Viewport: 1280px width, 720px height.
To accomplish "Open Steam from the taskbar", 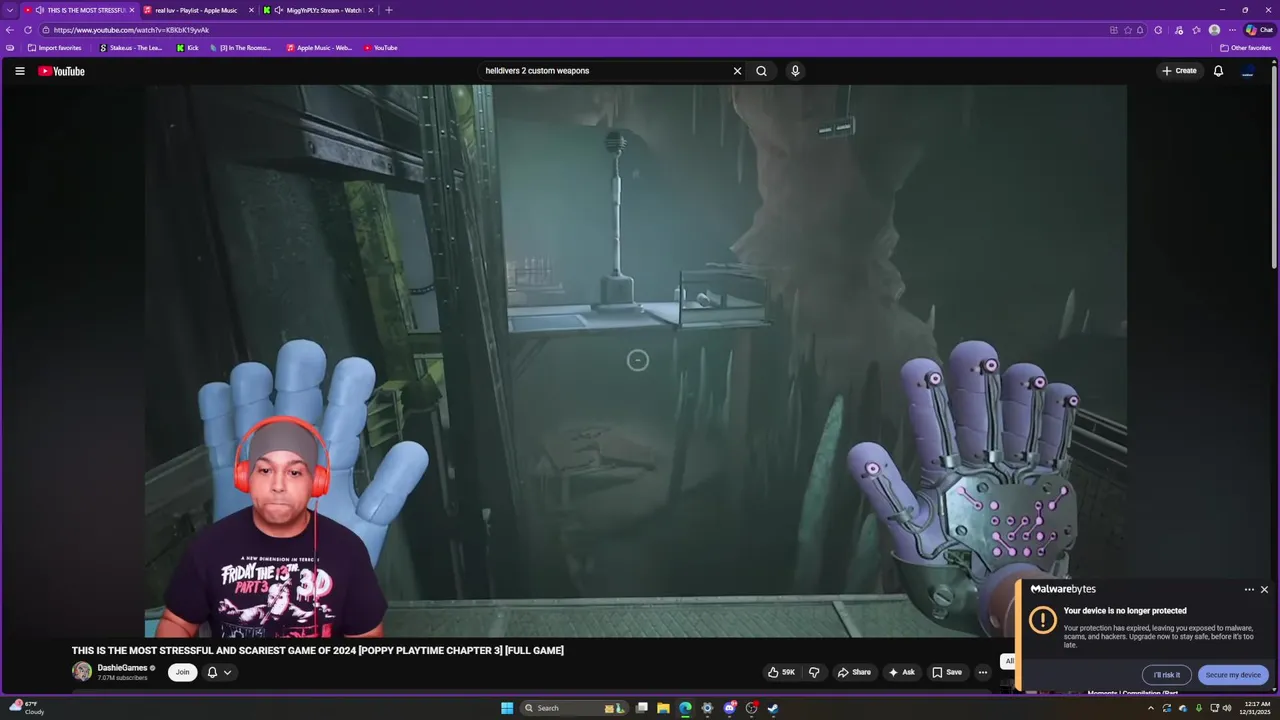I will coord(773,708).
